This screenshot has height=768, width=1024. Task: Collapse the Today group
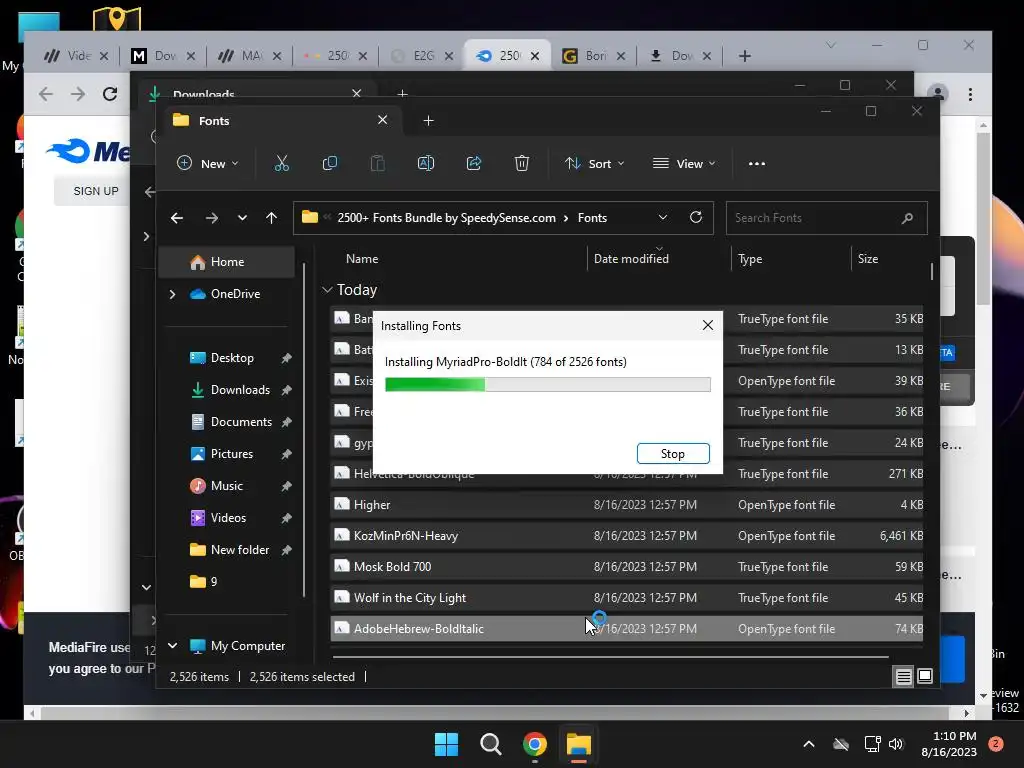pyautogui.click(x=327, y=290)
